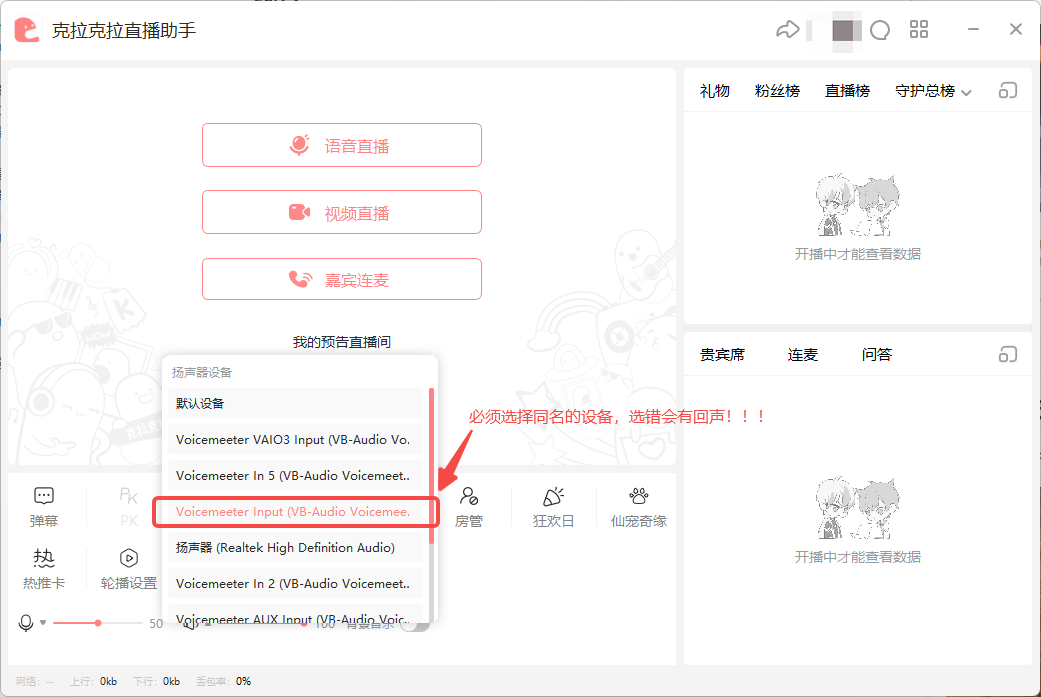Expand the microphone device dropdown arrow
This screenshot has height=697, width=1041.
coord(43,623)
